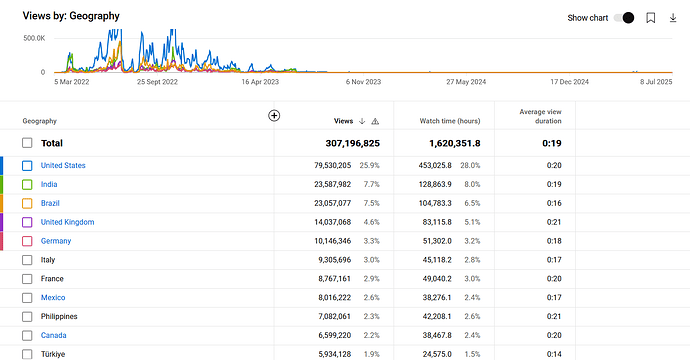Tick the Italy checkbox
690x360 pixels.
click(x=27, y=260)
